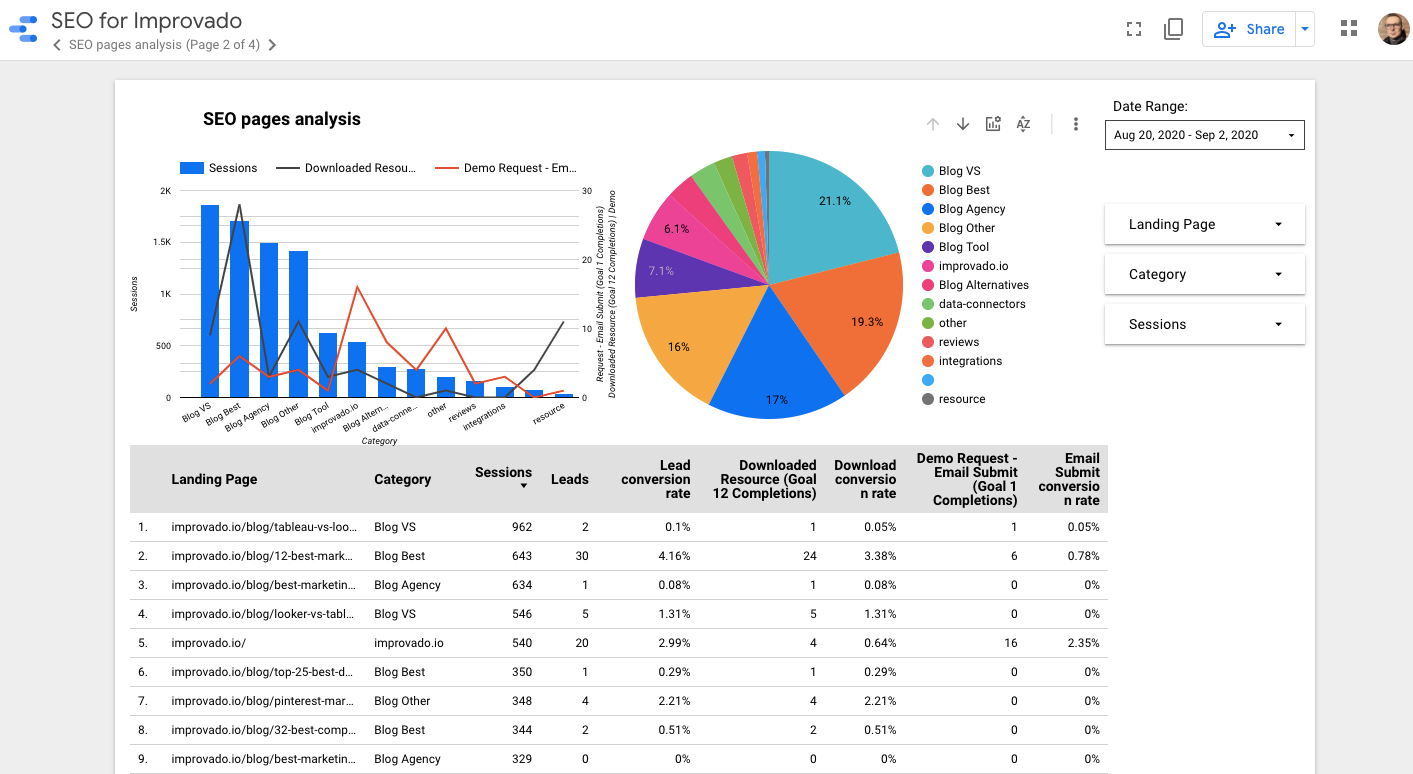Click the Share button
The width and height of the screenshot is (1413, 774).
1249,29
